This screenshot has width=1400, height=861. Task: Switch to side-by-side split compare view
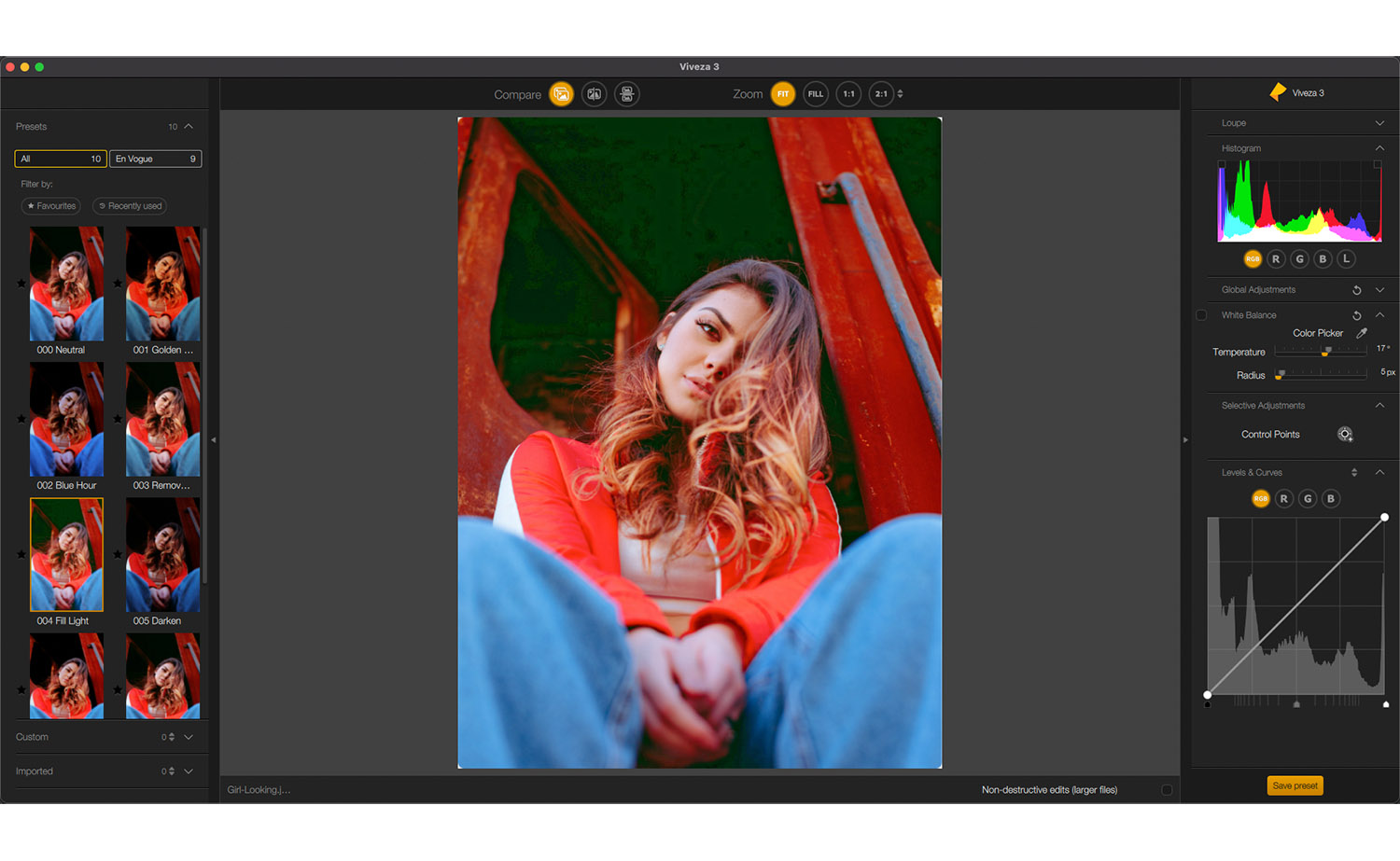click(594, 94)
